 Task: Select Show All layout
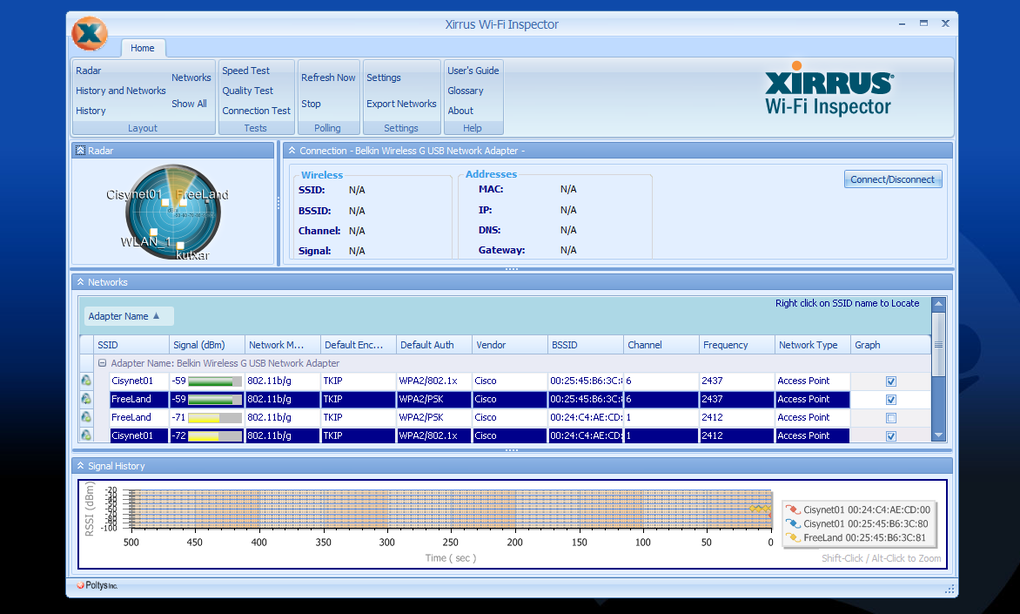pyautogui.click(x=189, y=103)
